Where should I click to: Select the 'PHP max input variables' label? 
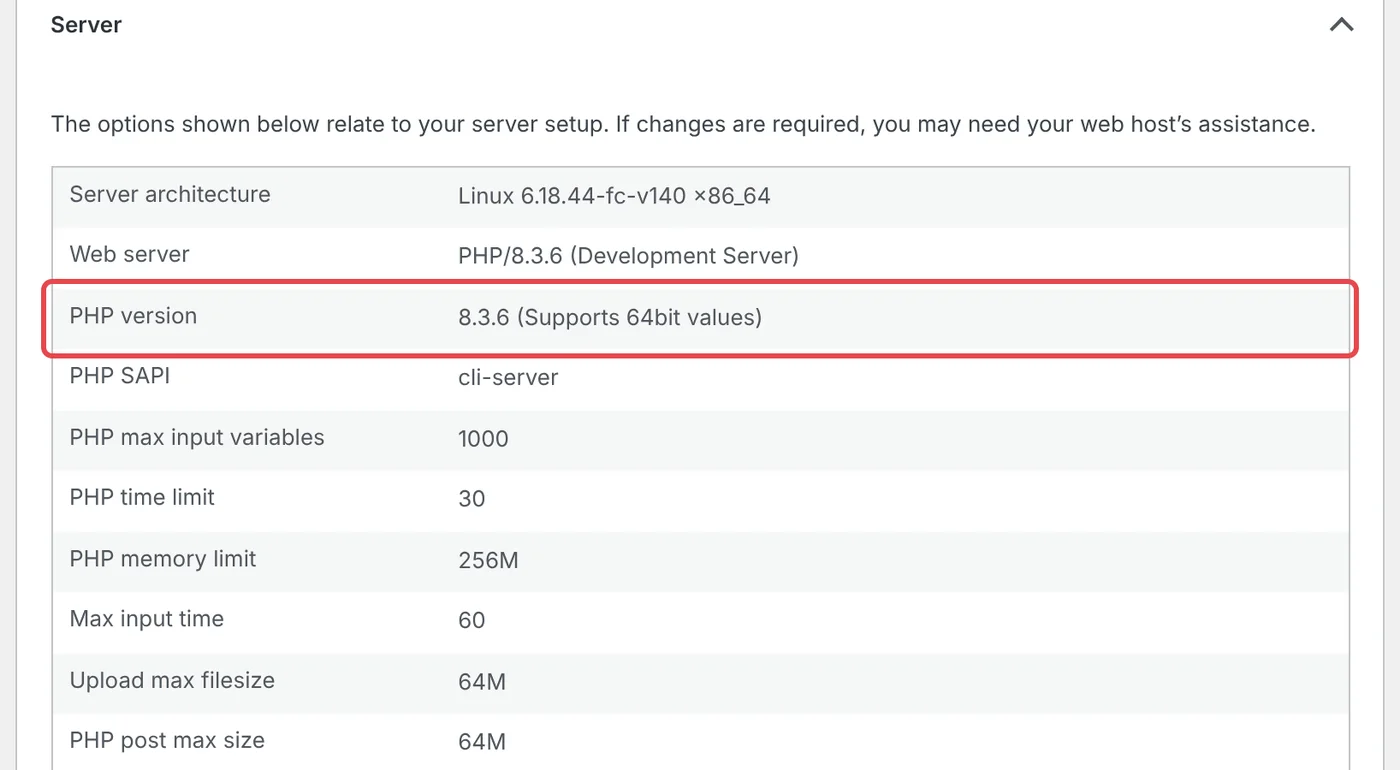click(x=197, y=437)
